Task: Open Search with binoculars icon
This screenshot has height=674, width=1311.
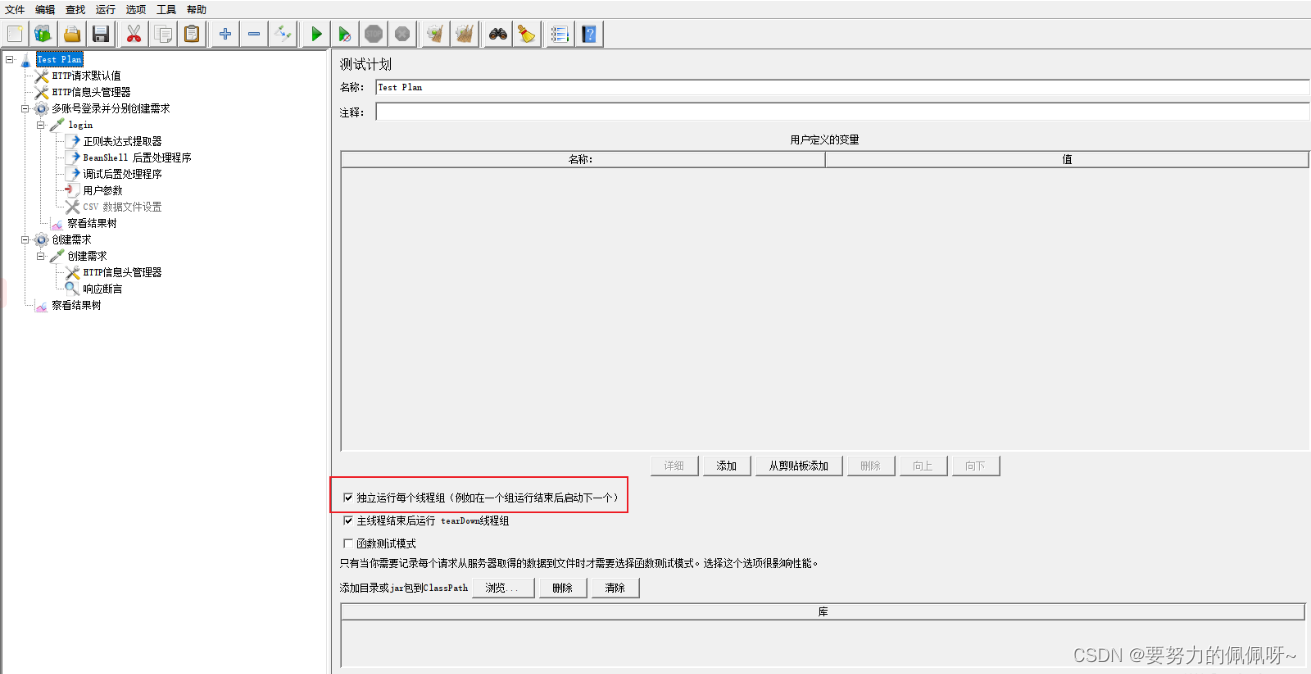Action: 498,34
